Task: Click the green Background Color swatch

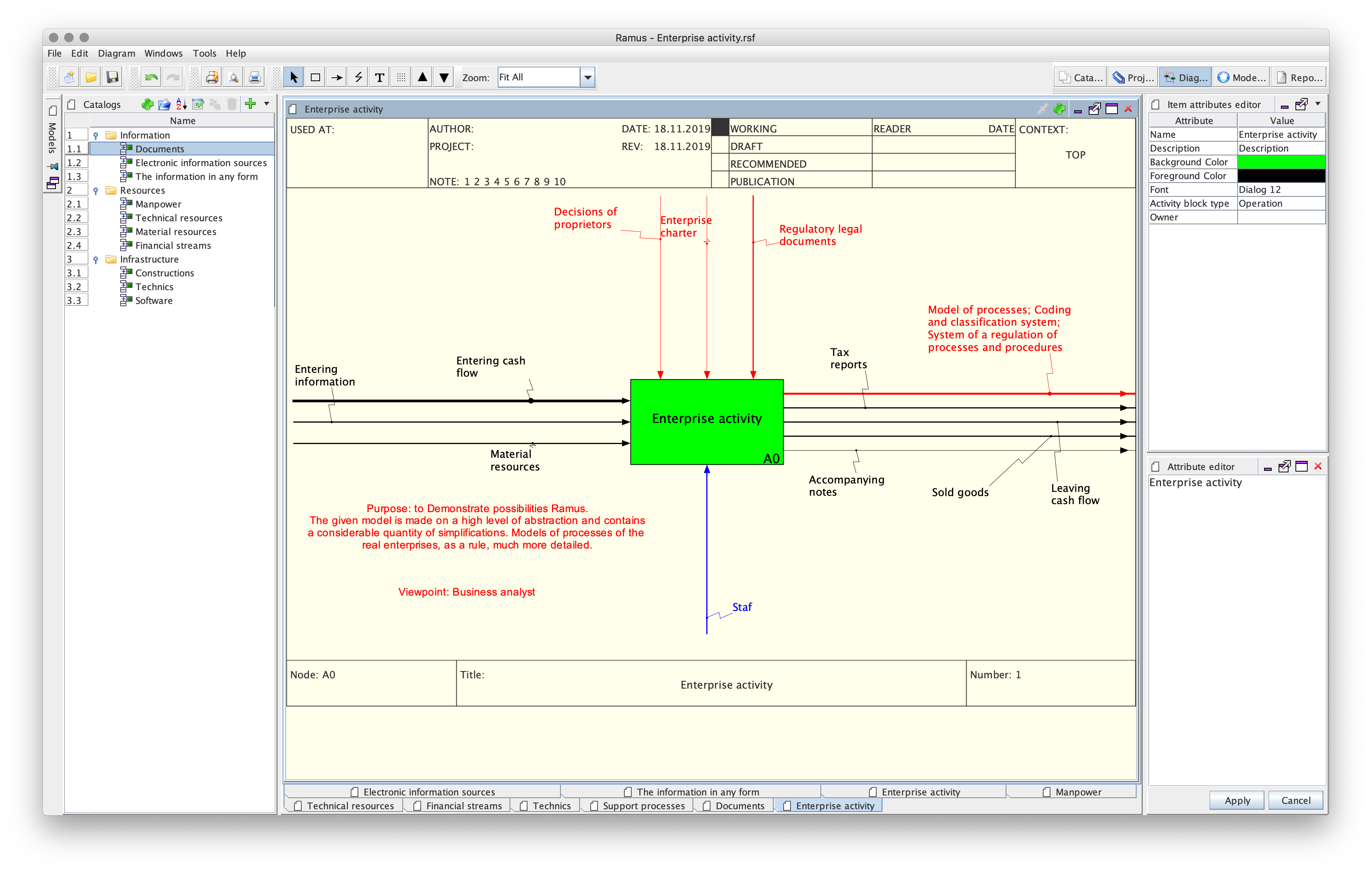Action: point(1281,162)
